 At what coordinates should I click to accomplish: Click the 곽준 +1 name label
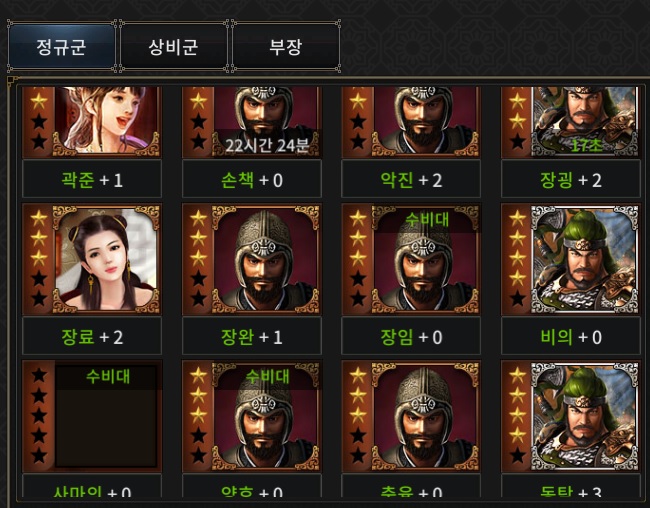point(92,180)
